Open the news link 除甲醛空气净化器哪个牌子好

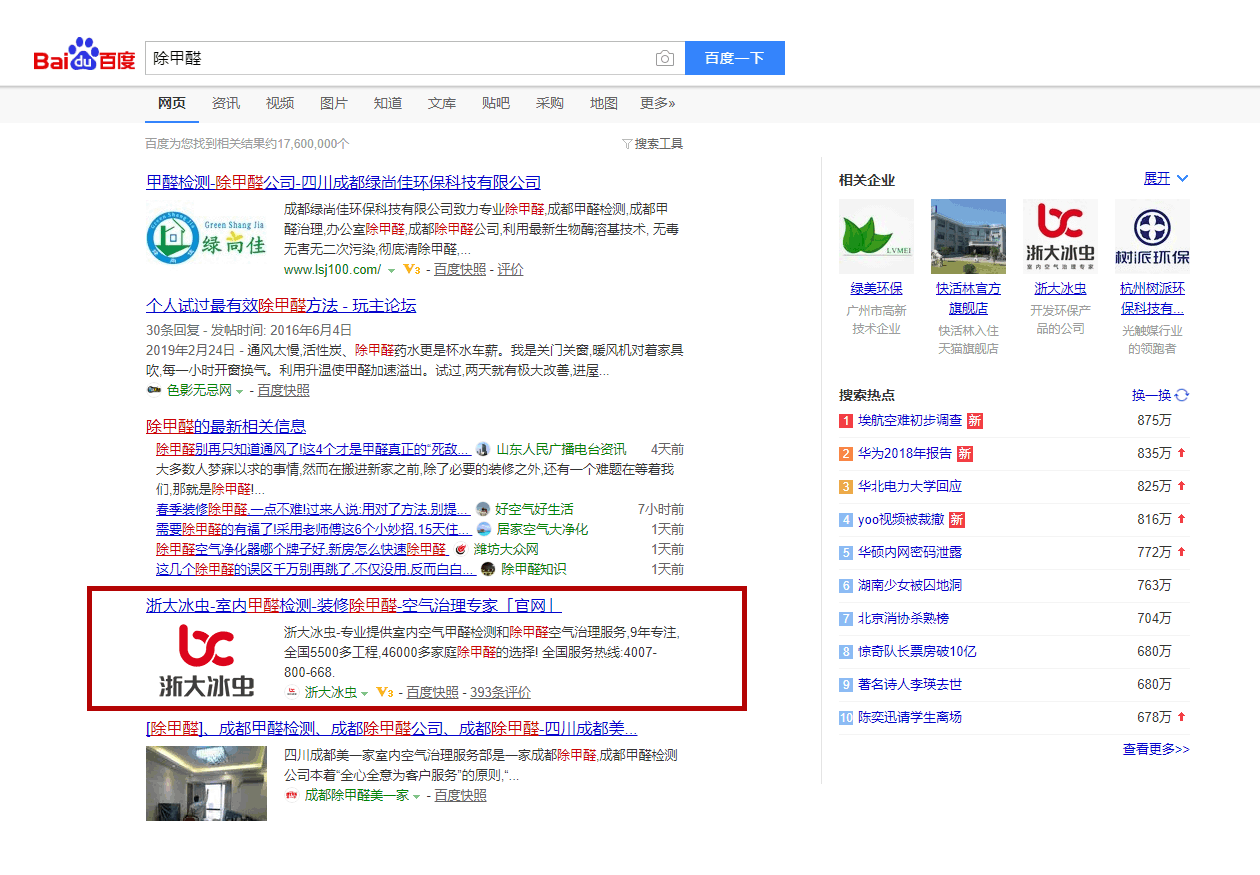tap(301, 549)
